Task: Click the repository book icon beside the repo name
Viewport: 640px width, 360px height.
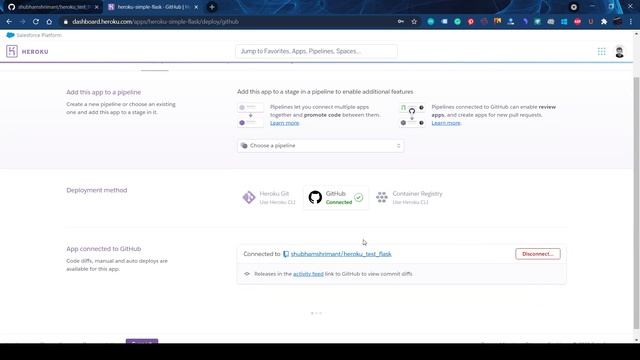Action: (286, 254)
